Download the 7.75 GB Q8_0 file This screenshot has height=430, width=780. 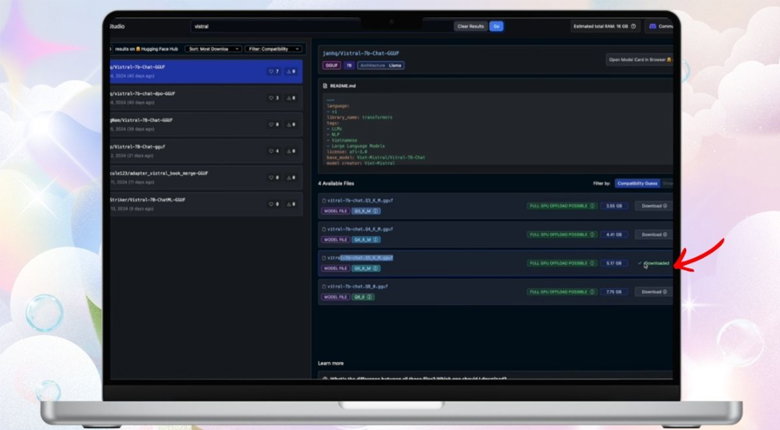tap(654, 292)
